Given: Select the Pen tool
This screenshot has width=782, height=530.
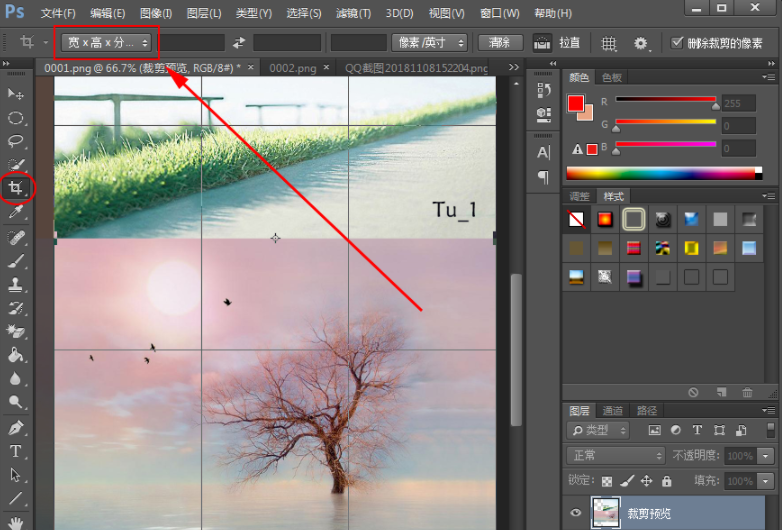Looking at the screenshot, I should (16, 428).
